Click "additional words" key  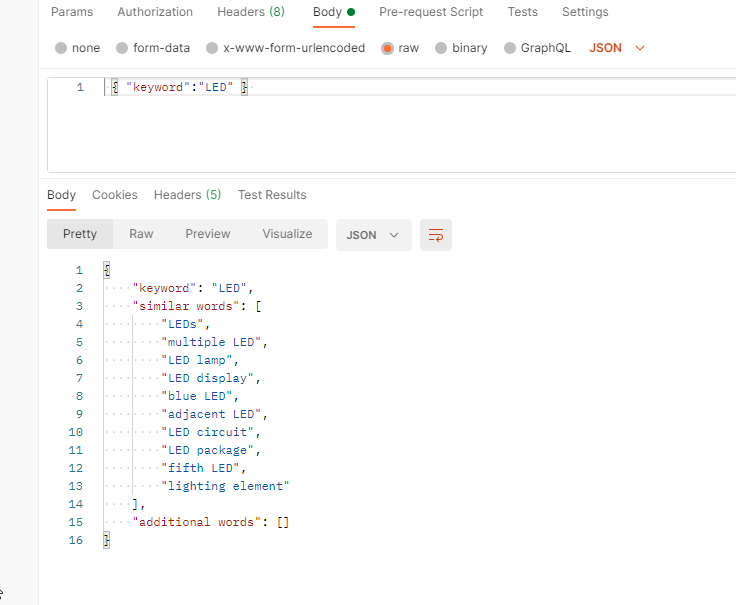click(x=197, y=522)
